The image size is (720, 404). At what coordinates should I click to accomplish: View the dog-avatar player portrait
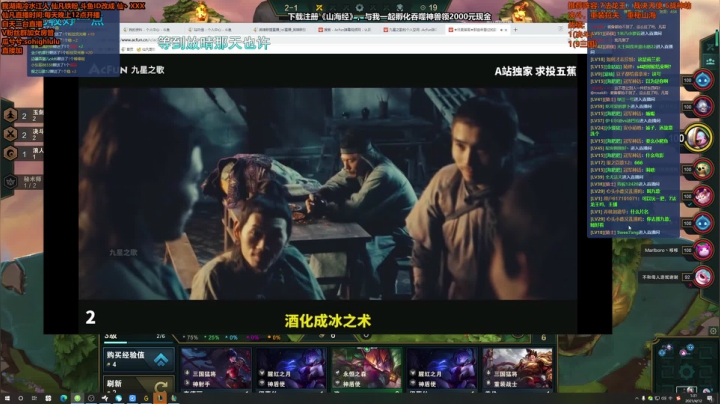click(x=703, y=169)
